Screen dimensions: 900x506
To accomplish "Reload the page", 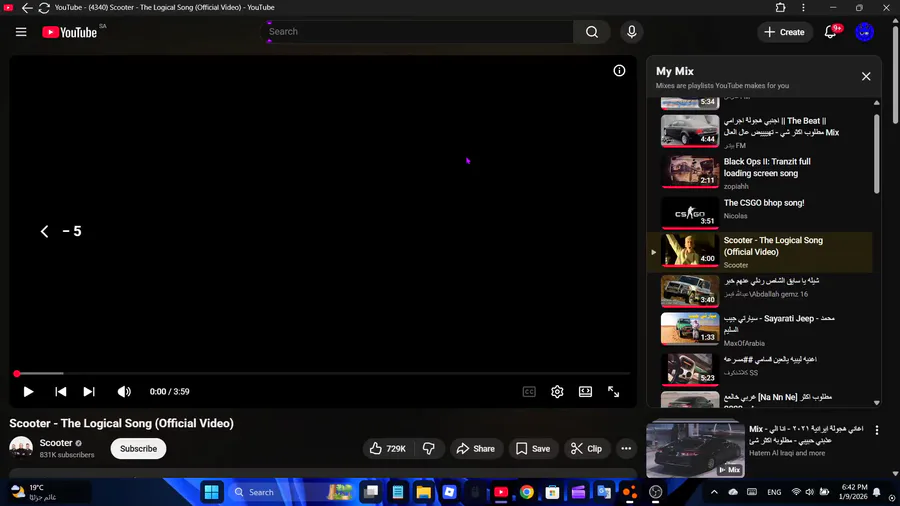I will click(x=44, y=7).
